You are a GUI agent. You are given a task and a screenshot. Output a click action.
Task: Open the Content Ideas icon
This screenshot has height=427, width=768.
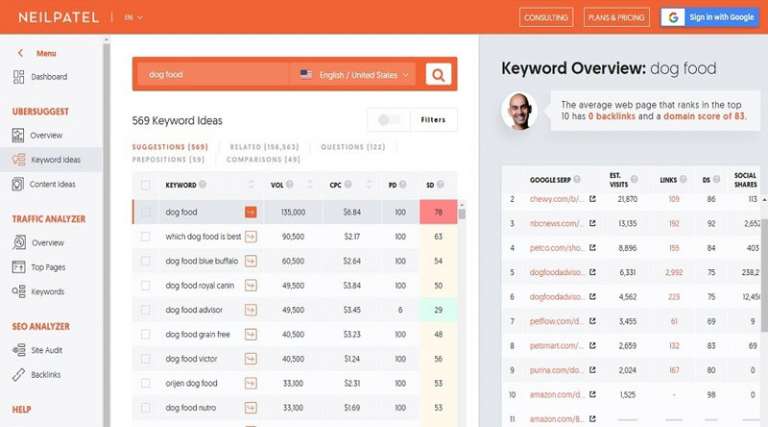(18, 184)
